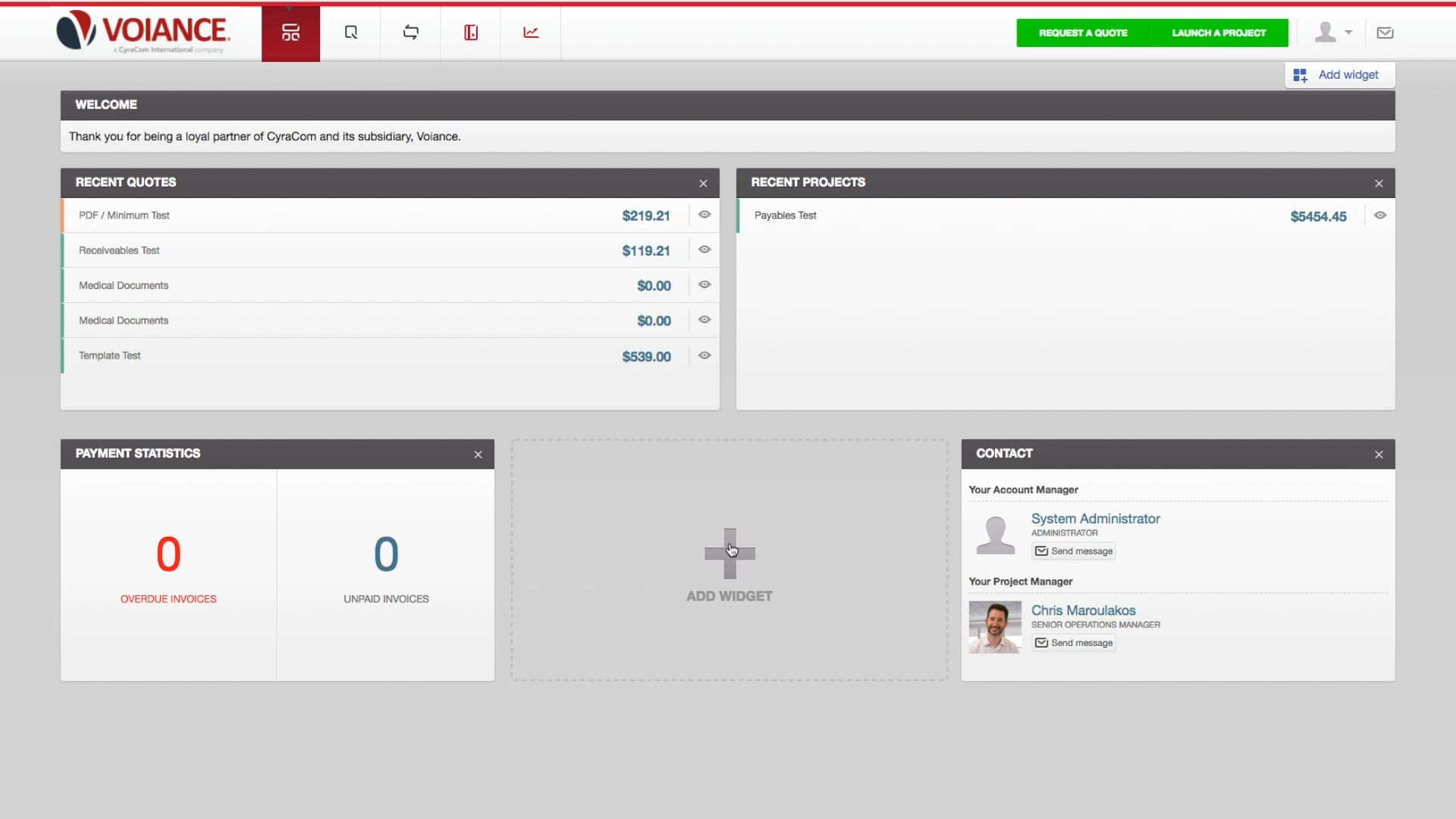Open the Template Test quote
The width and height of the screenshot is (1456, 819).
[109, 356]
